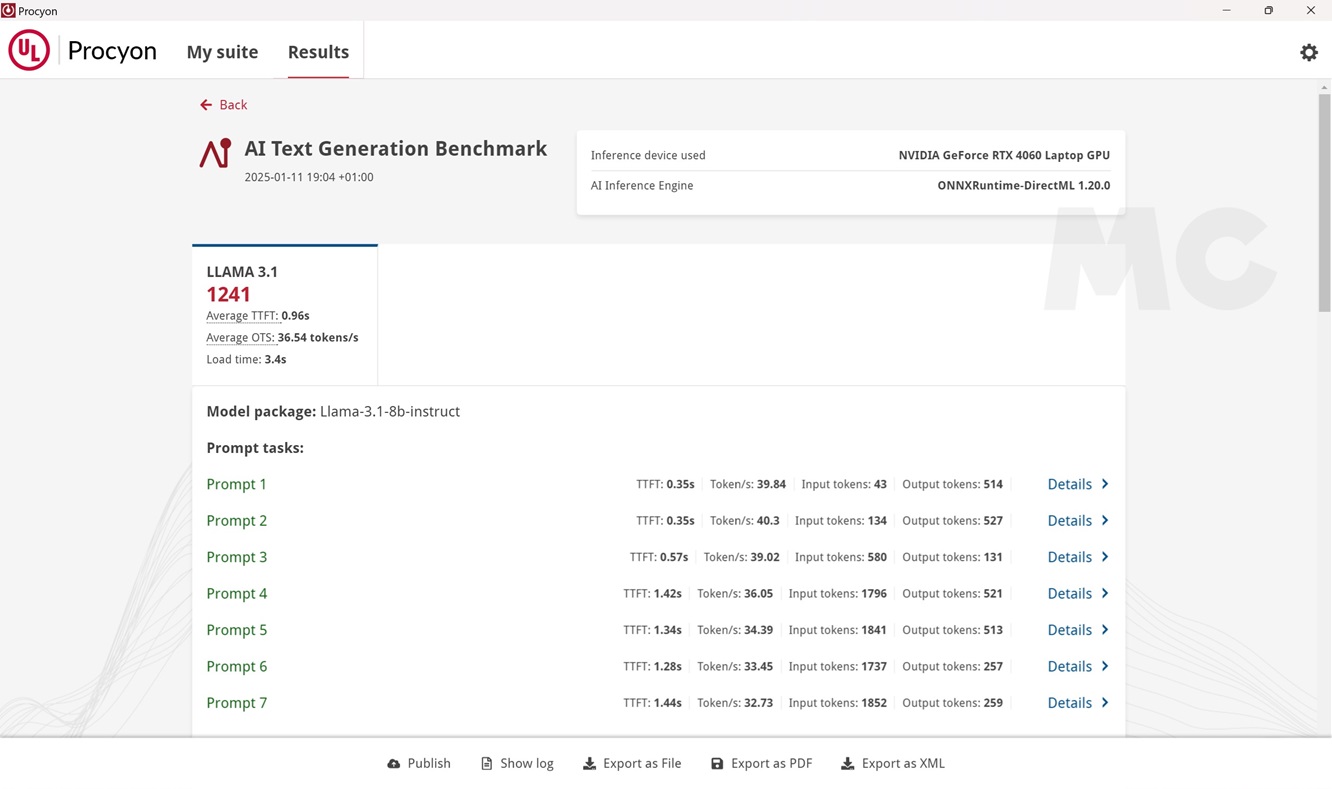Switch to the My suite tab
This screenshot has width=1332, height=789.
tap(222, 52)
